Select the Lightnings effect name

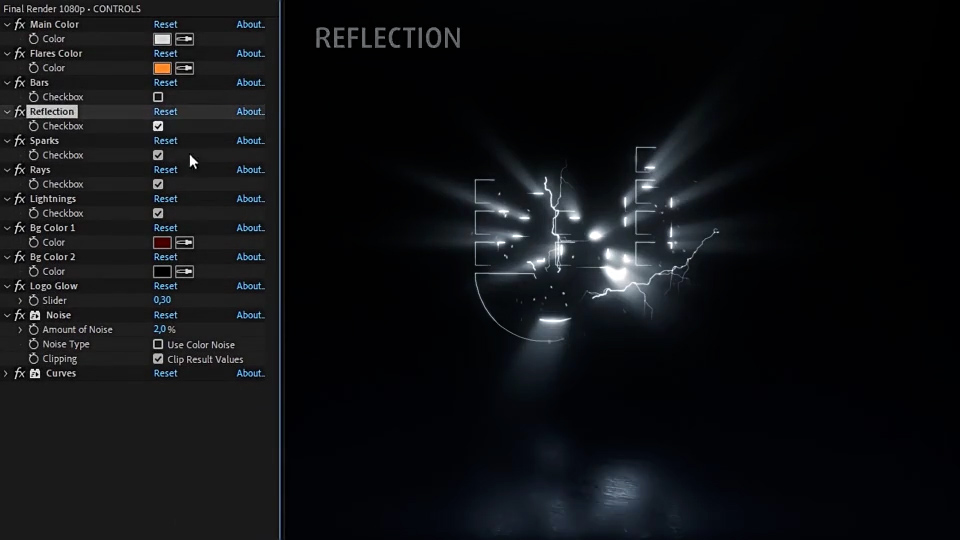(x=52, y=199)
